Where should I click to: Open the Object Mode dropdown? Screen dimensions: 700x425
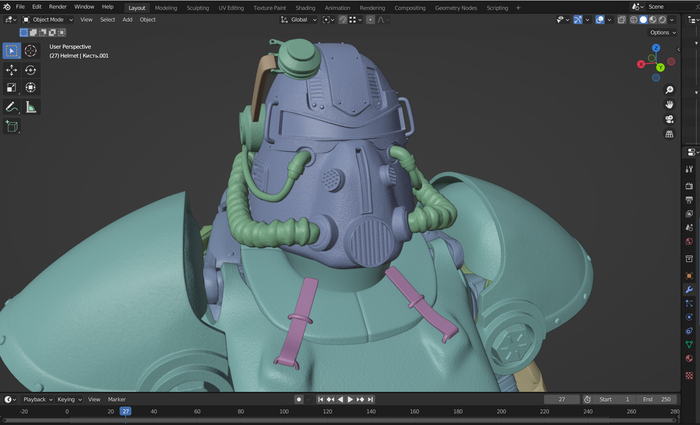click(48, 19)
